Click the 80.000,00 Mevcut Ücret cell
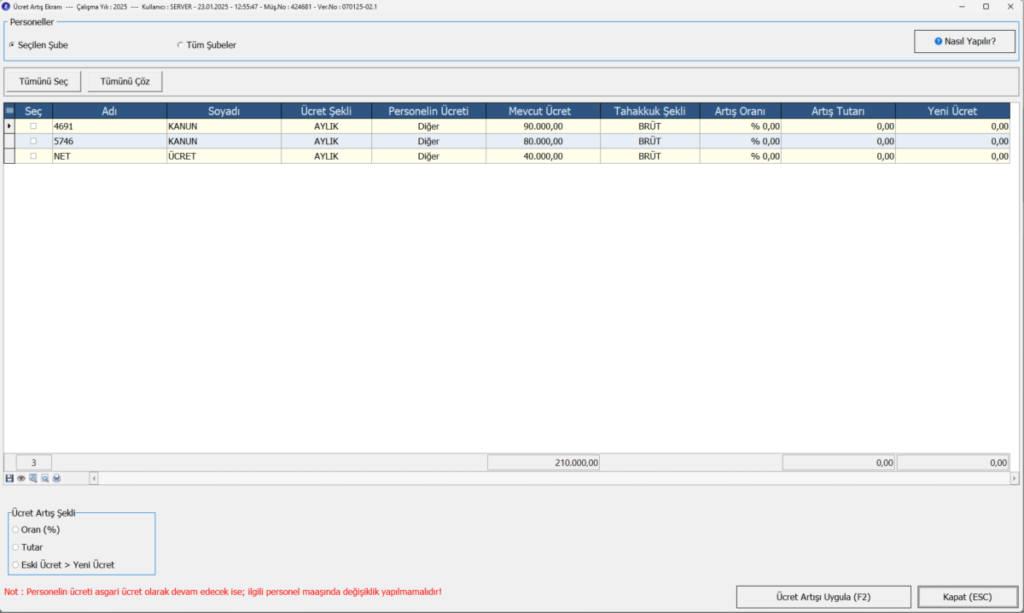Image resolution: width=1024 pixels, height=613 pixels. [543, 141]
